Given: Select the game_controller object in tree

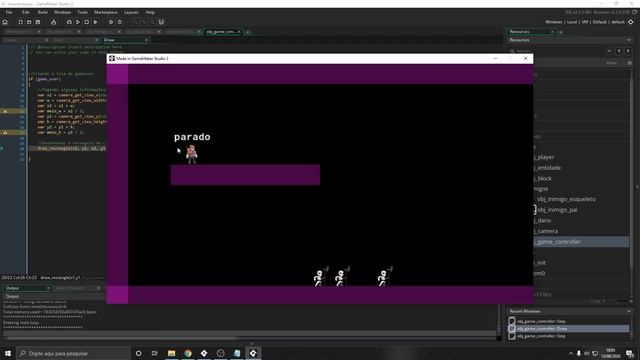Looking at the screenshot, I should [581, 242].
